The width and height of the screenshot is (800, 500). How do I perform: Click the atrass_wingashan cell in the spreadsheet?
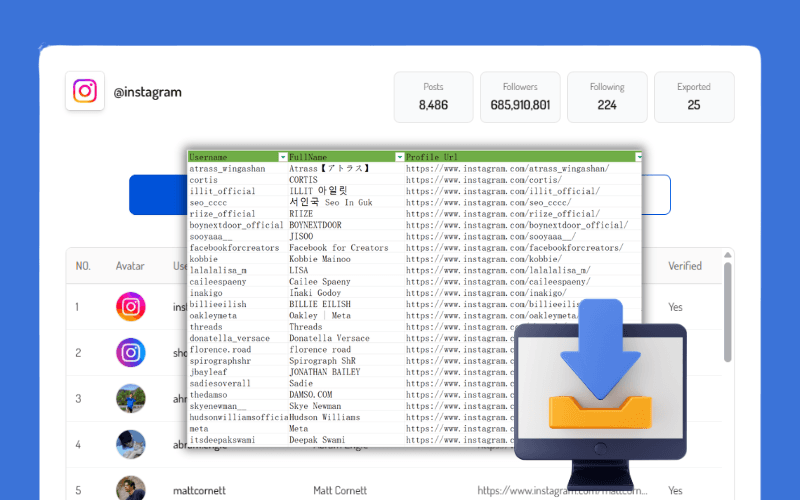click(228, 168)
